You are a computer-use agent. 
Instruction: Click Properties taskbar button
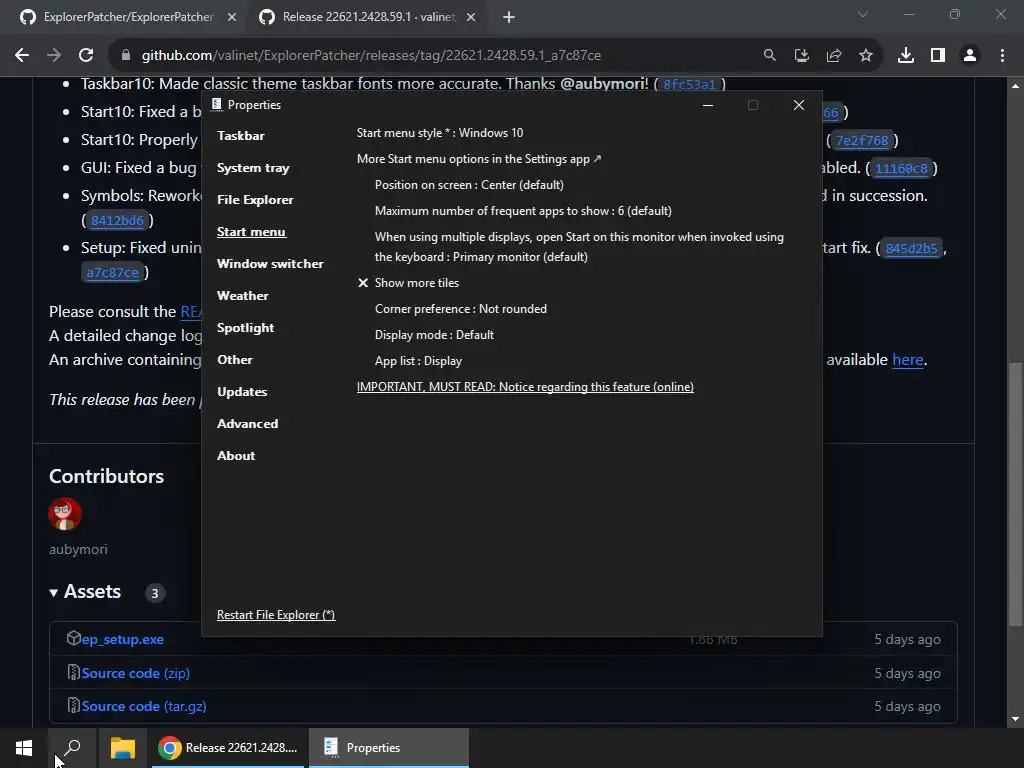[x=389, y=748]
